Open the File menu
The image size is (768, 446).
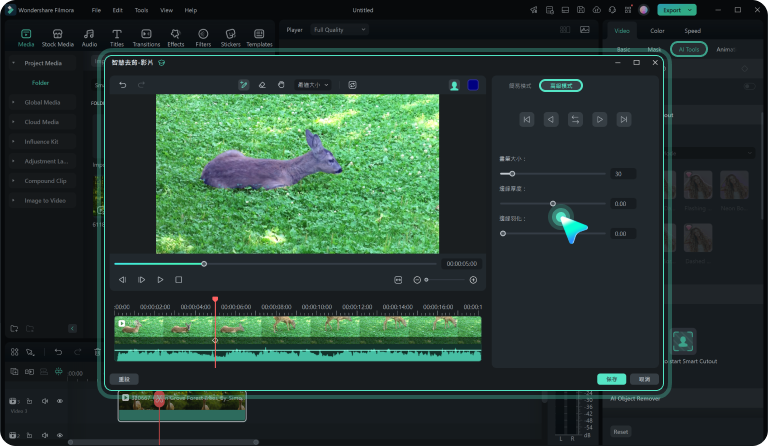96,10
